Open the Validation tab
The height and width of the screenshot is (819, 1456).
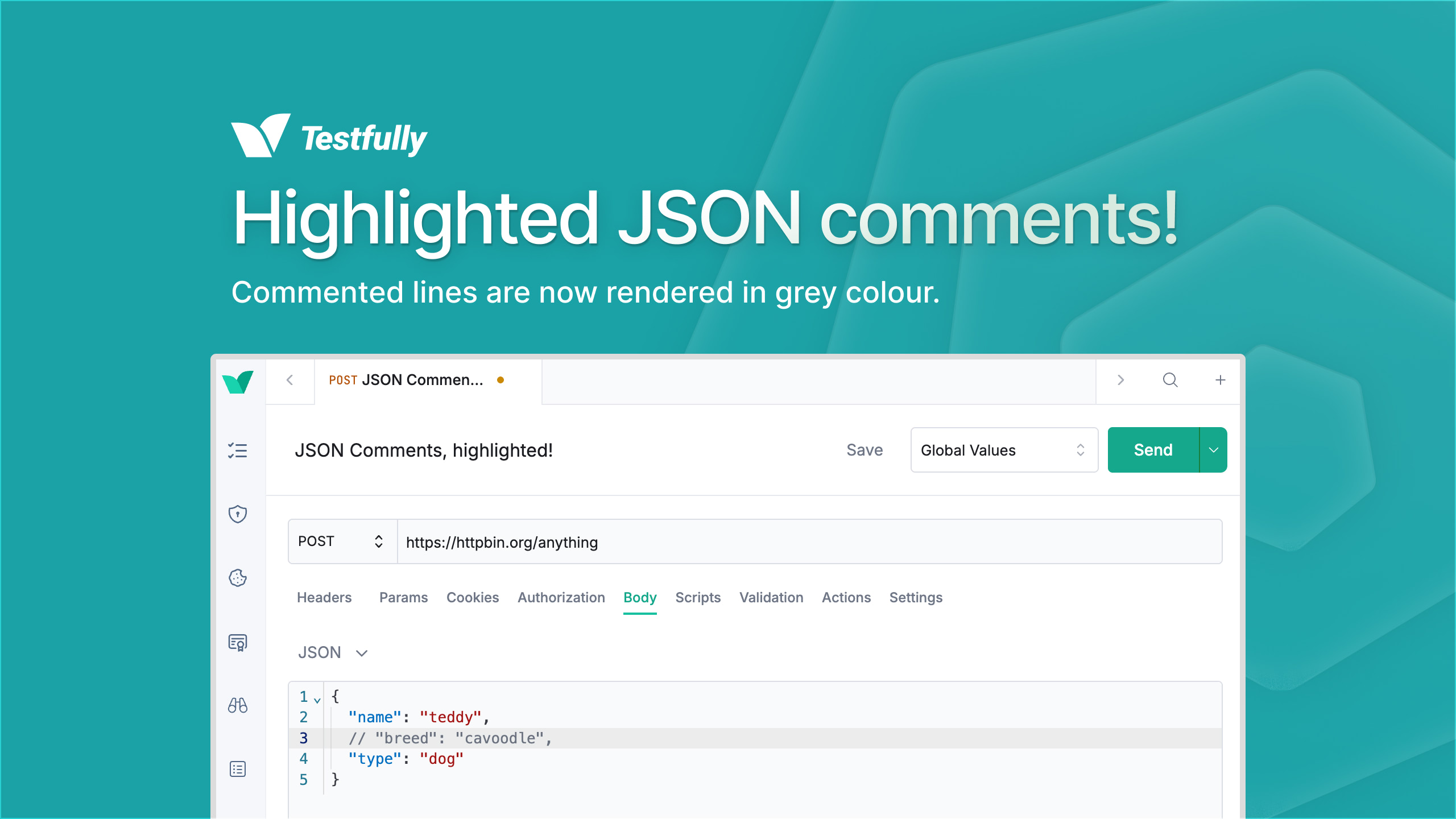click(771, 597)
